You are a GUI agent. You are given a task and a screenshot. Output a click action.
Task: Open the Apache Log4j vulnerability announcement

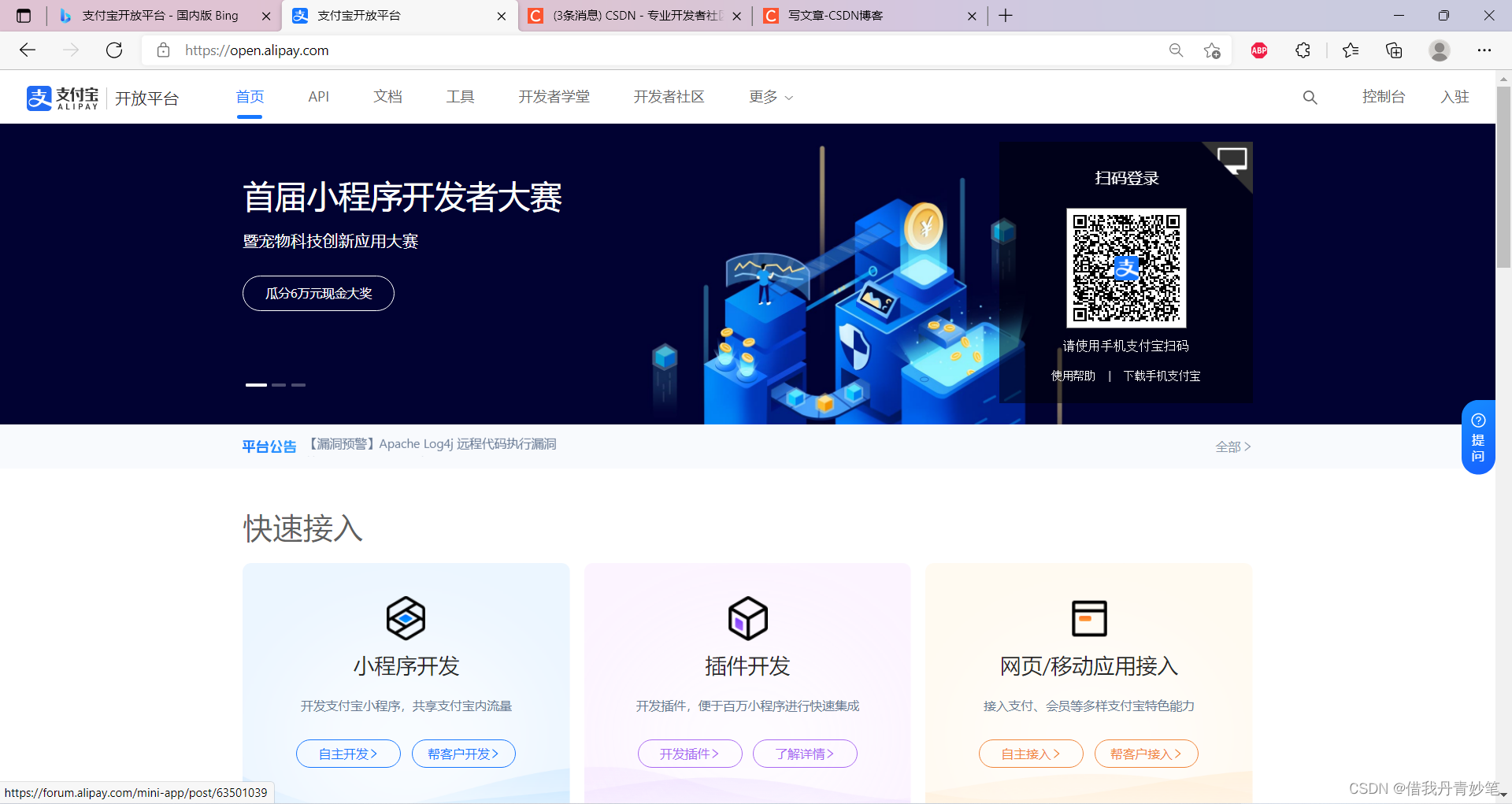431,444
